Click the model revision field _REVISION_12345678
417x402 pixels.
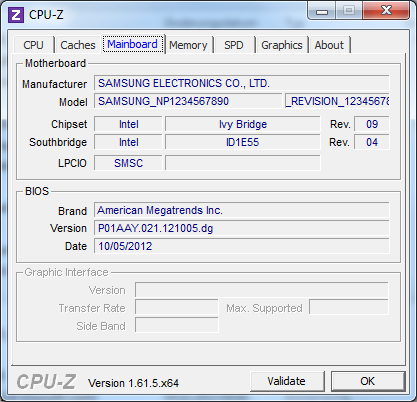point(337,101)
